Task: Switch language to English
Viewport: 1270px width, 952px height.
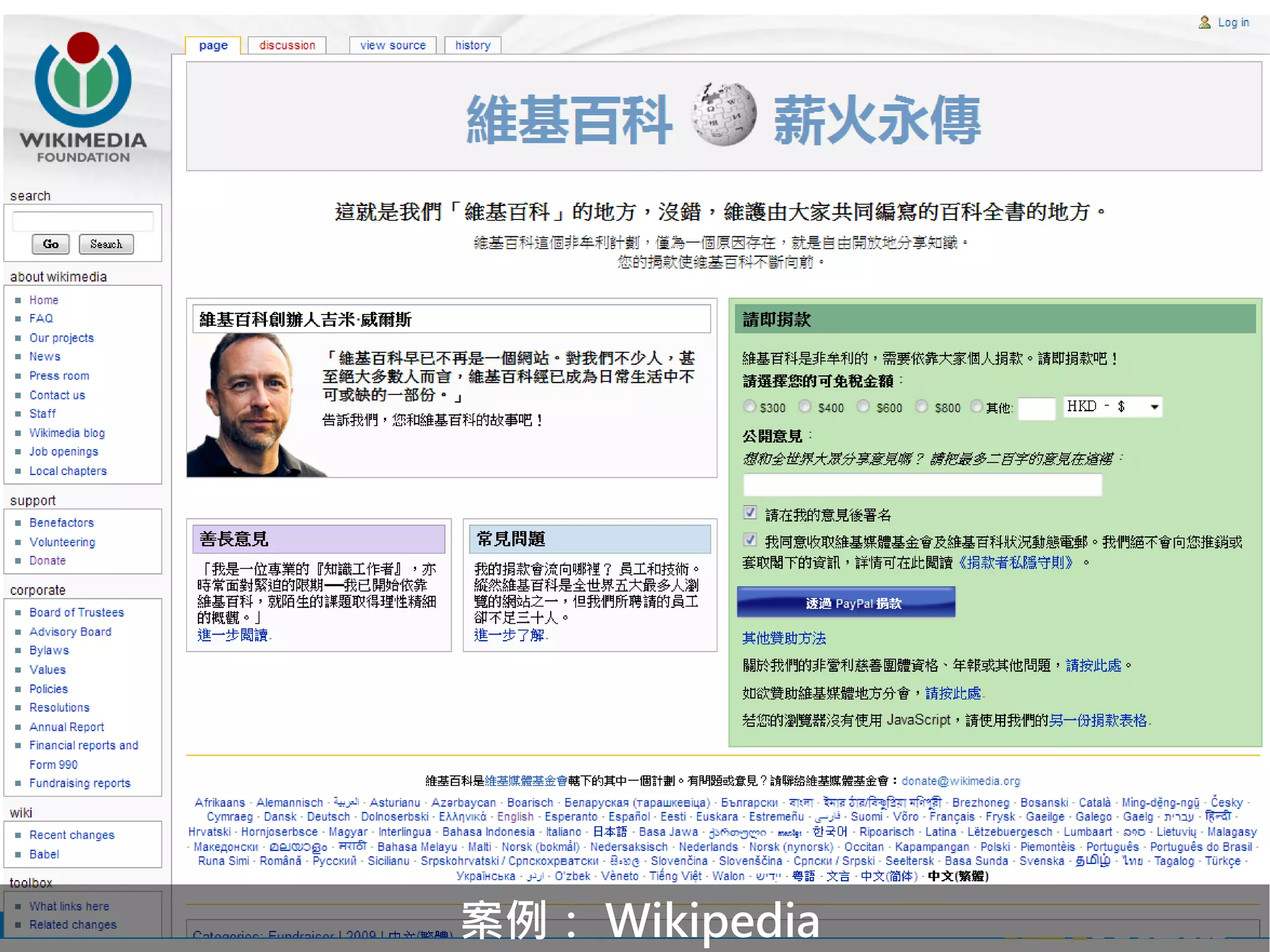Action: coord(515,817)
